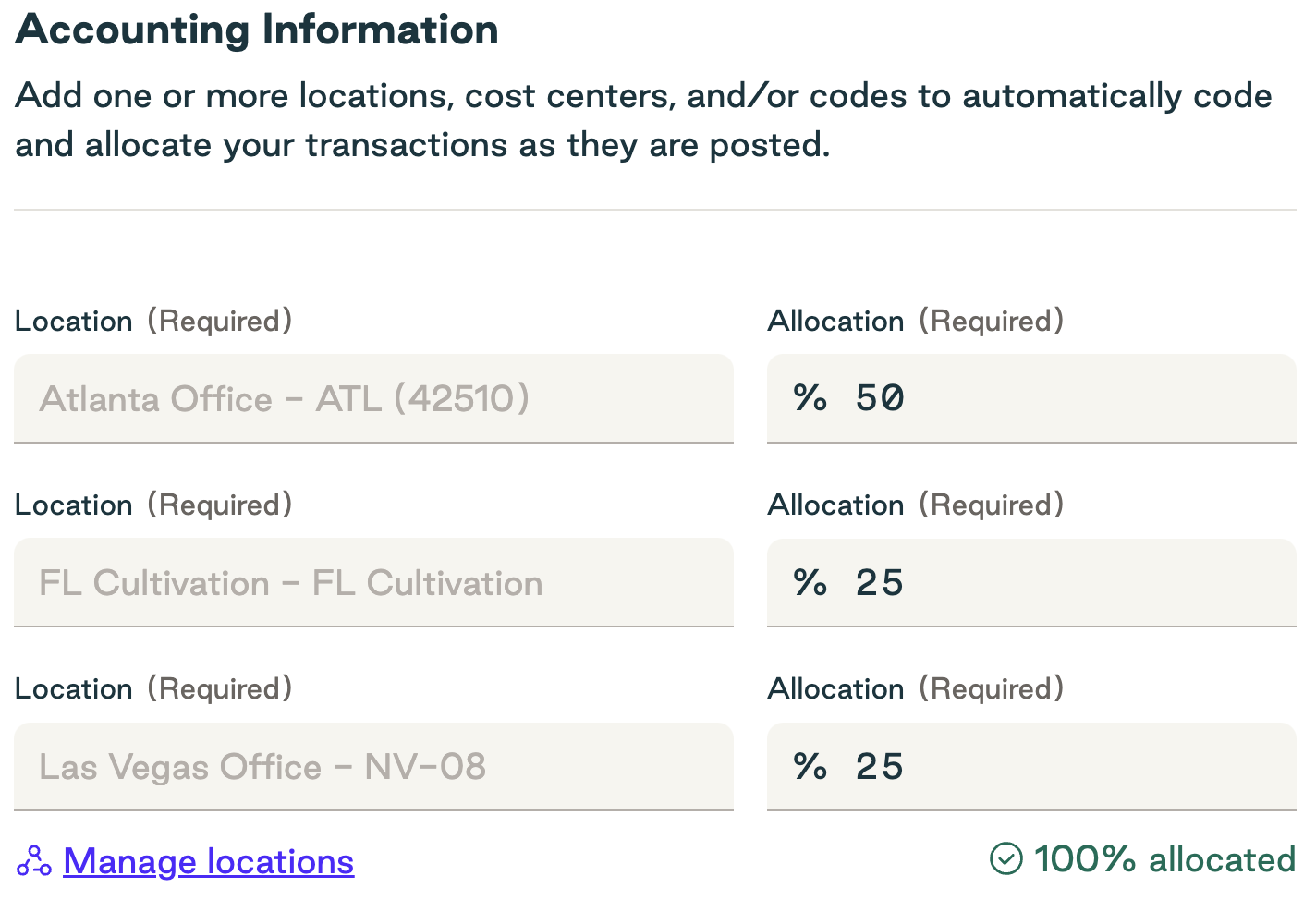
Task: Select the FL Cultivation location field
Action: (373, 583)
